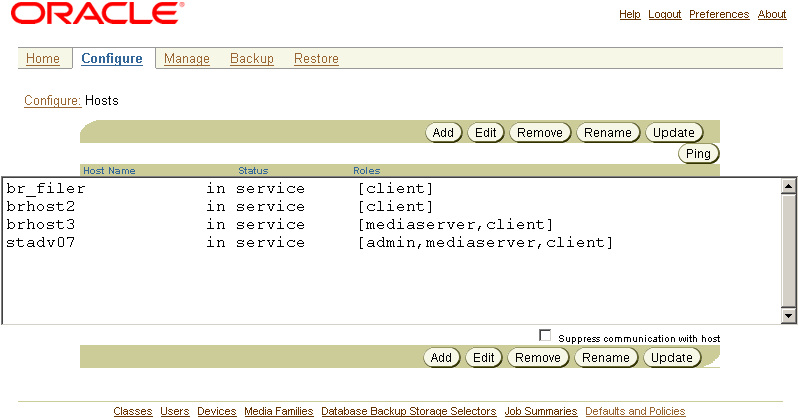Viewport: 799px width, 418px height.
Task: Open the Restore tab
Action: click(316, 59)
